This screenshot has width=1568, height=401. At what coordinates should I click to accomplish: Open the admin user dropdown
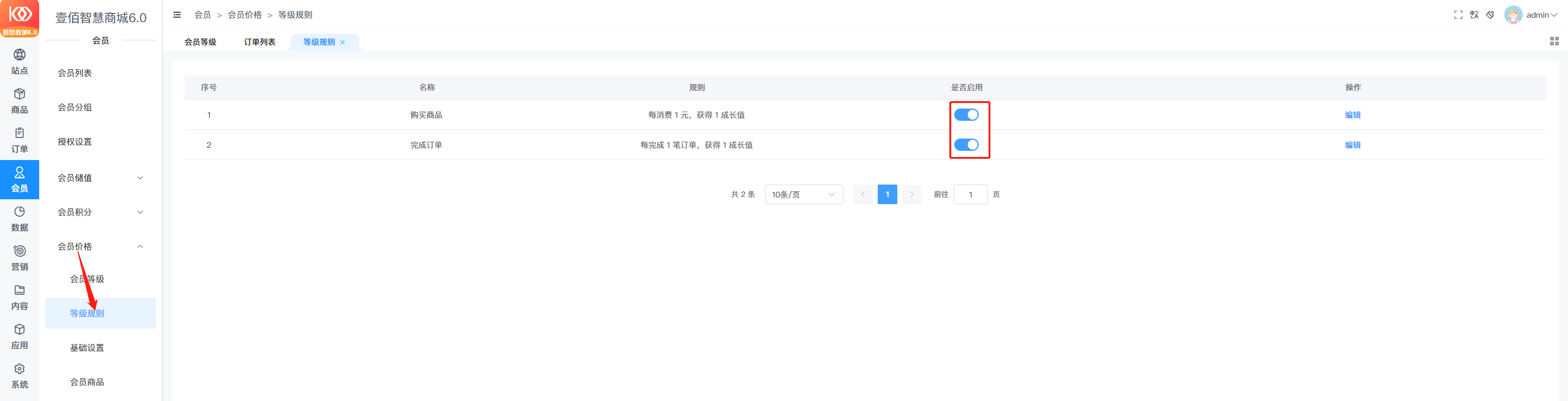(x=1542, y=15)
